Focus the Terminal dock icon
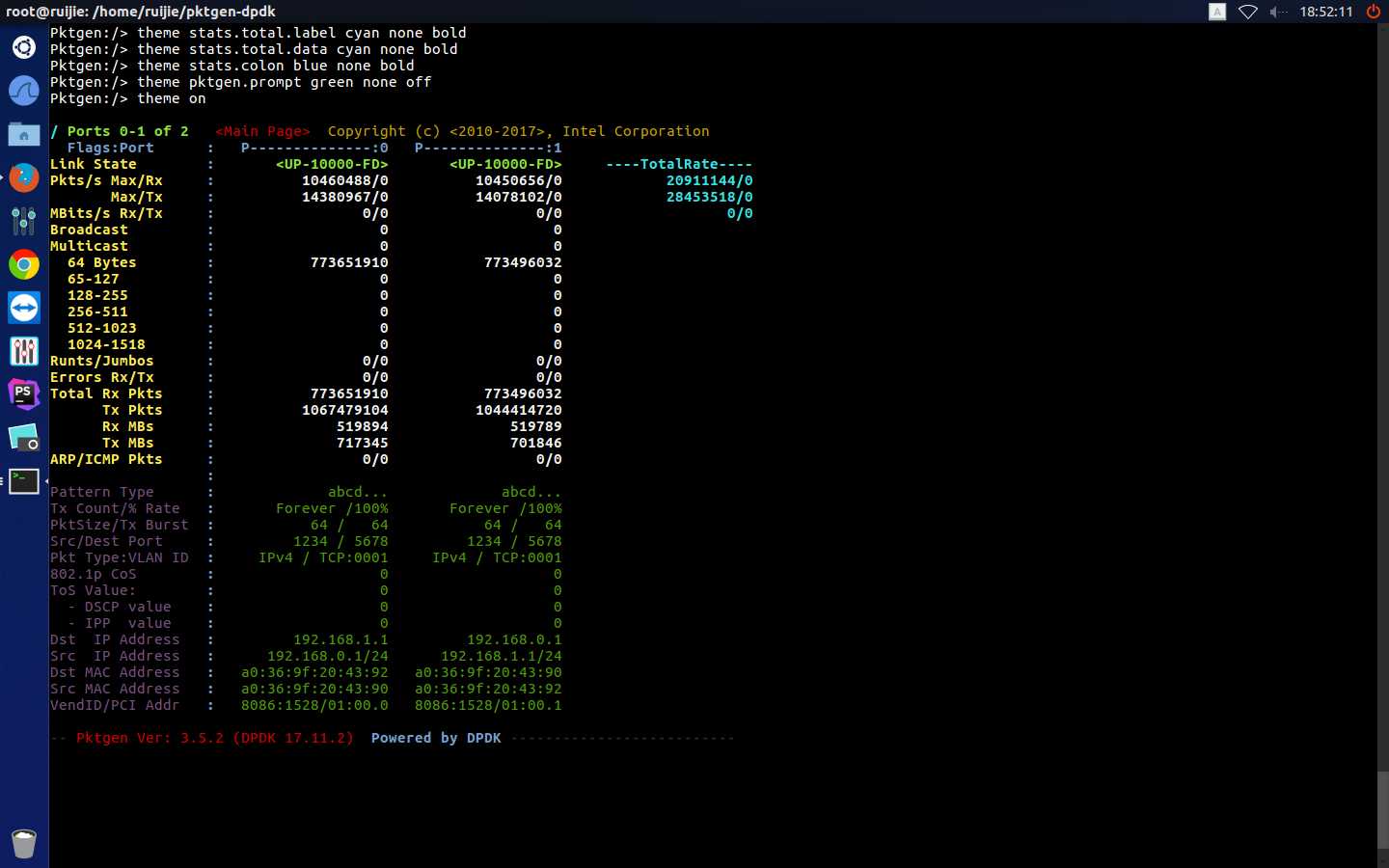The height and width of the screenshot is (868, 1389). click(23, 480)
